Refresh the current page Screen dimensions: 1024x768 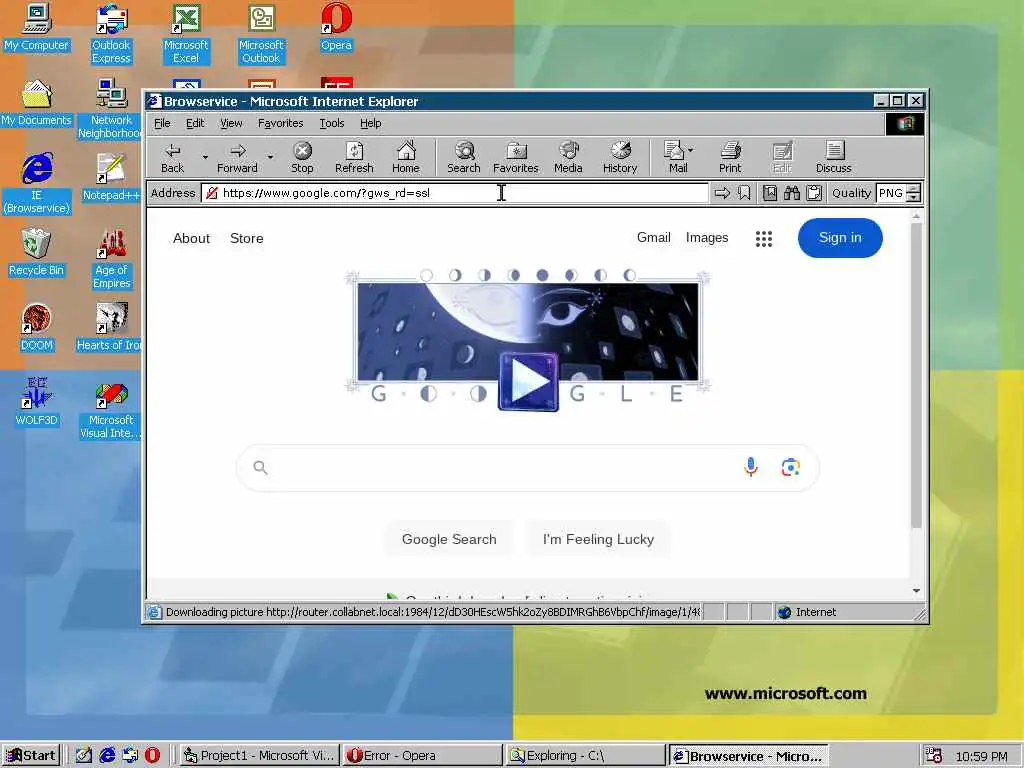coord(354,157)
